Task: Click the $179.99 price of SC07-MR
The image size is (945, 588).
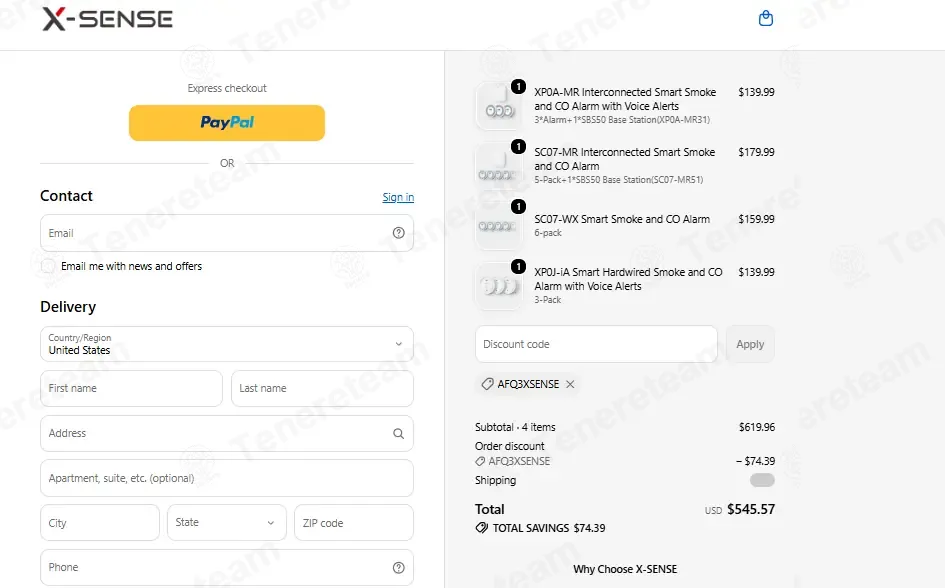Action: 756,152
